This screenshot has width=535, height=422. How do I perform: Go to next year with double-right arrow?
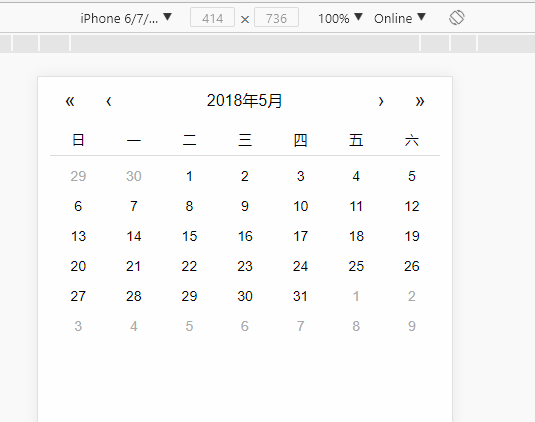[420, 101]
